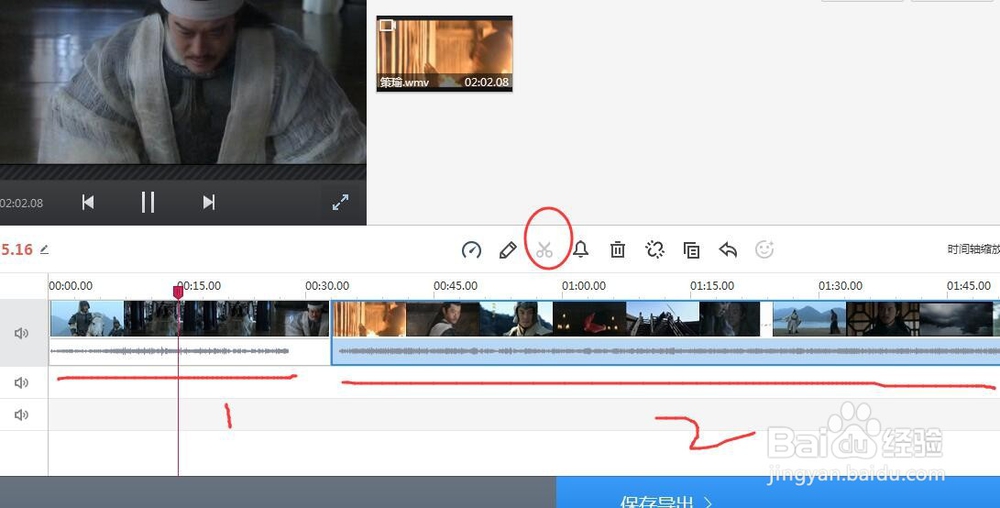1000x508 pixels.
Task: Open the smiley sticker icon in toolbar
Action: [x=764, y=249]
